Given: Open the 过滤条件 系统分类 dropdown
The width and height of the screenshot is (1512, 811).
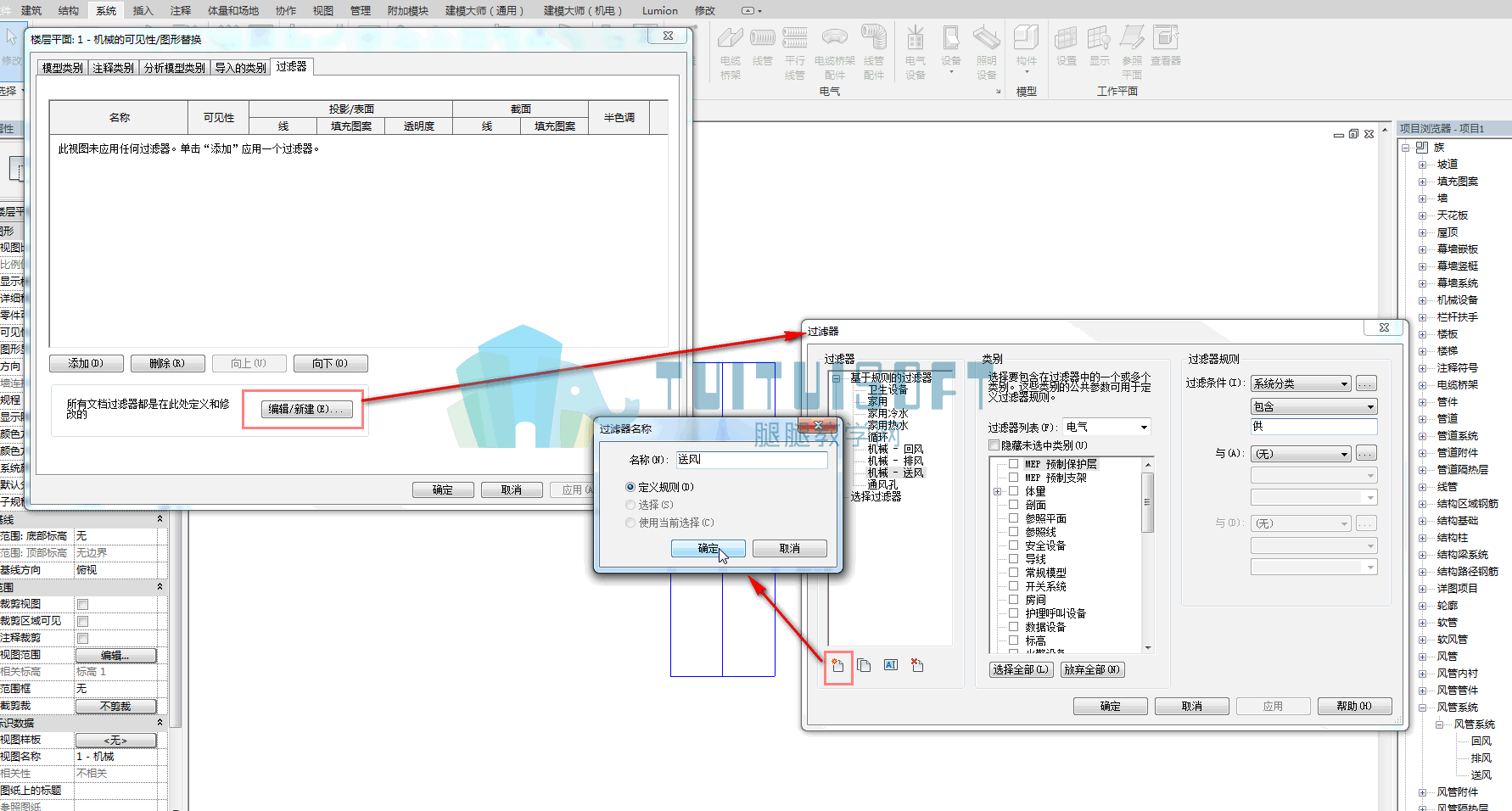Looking at the screenshot, I should coord(1301,383).
